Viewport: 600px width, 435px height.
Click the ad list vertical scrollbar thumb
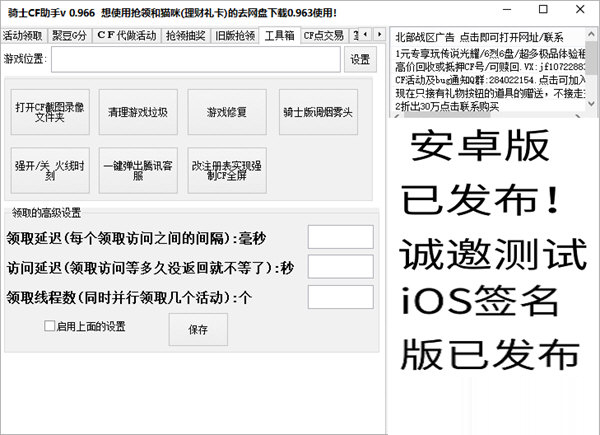pyautogui.click(x=592, y=57)
